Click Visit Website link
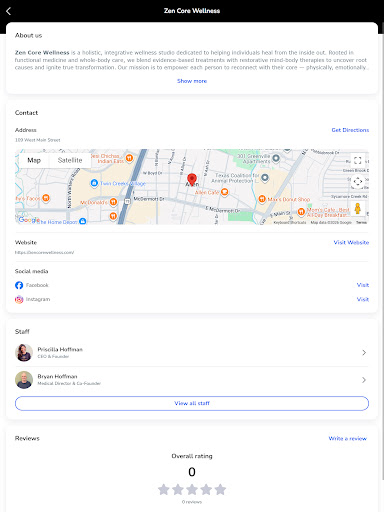384x512 pixels. coord(351,242)
